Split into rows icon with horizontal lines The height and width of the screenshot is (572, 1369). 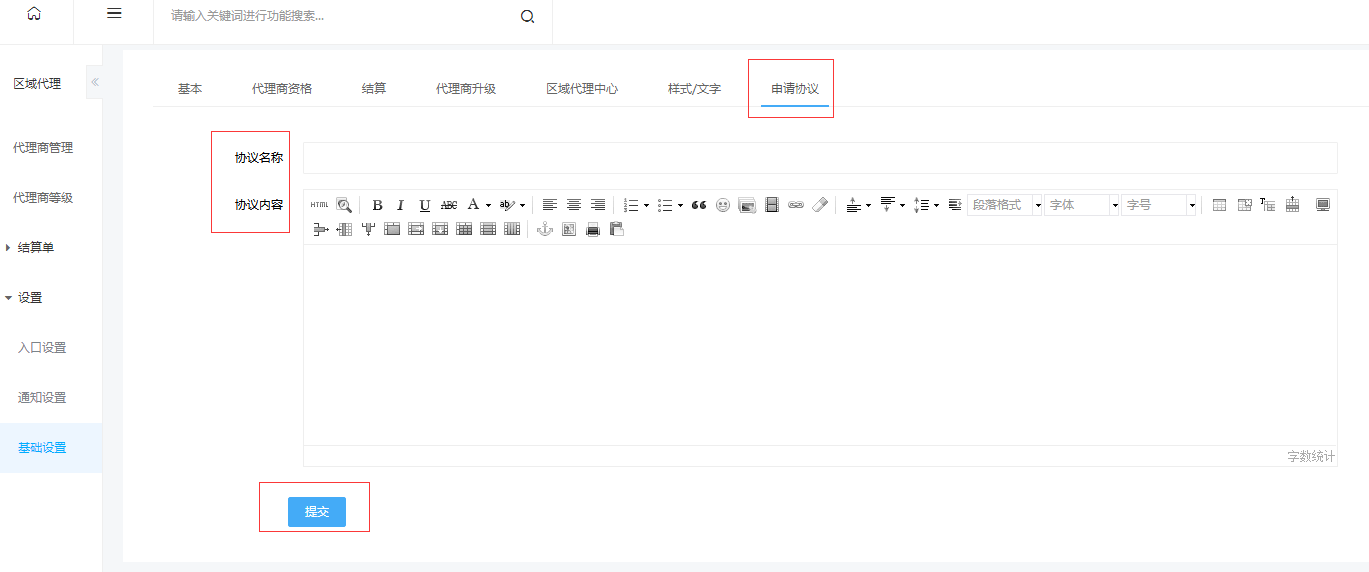tap(488, 229)
